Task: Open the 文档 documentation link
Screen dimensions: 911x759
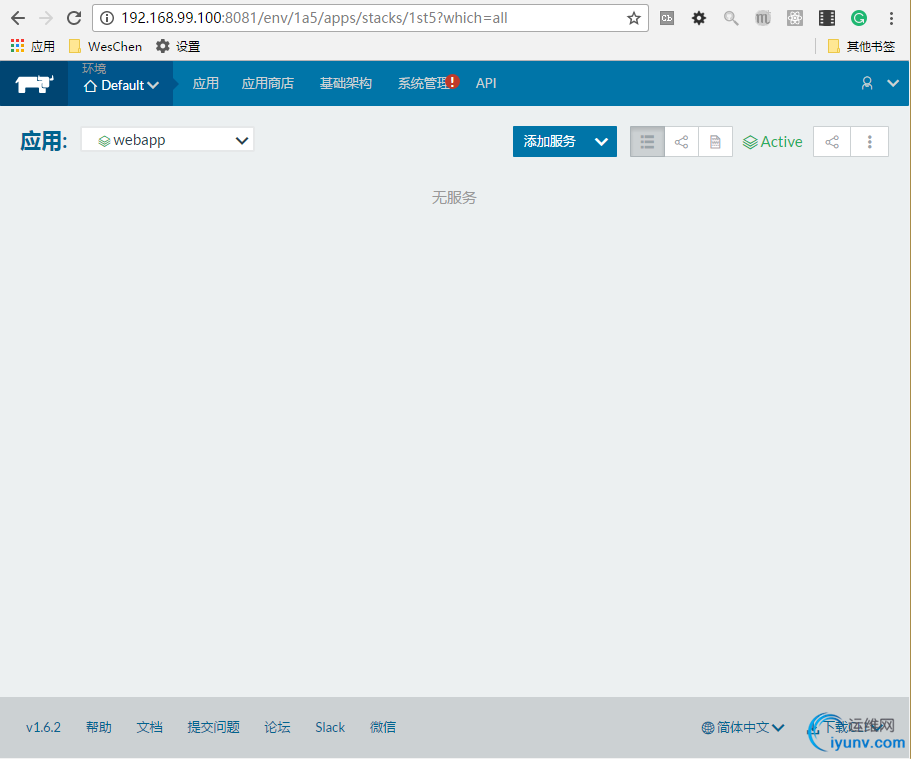Action: (149, 727)
